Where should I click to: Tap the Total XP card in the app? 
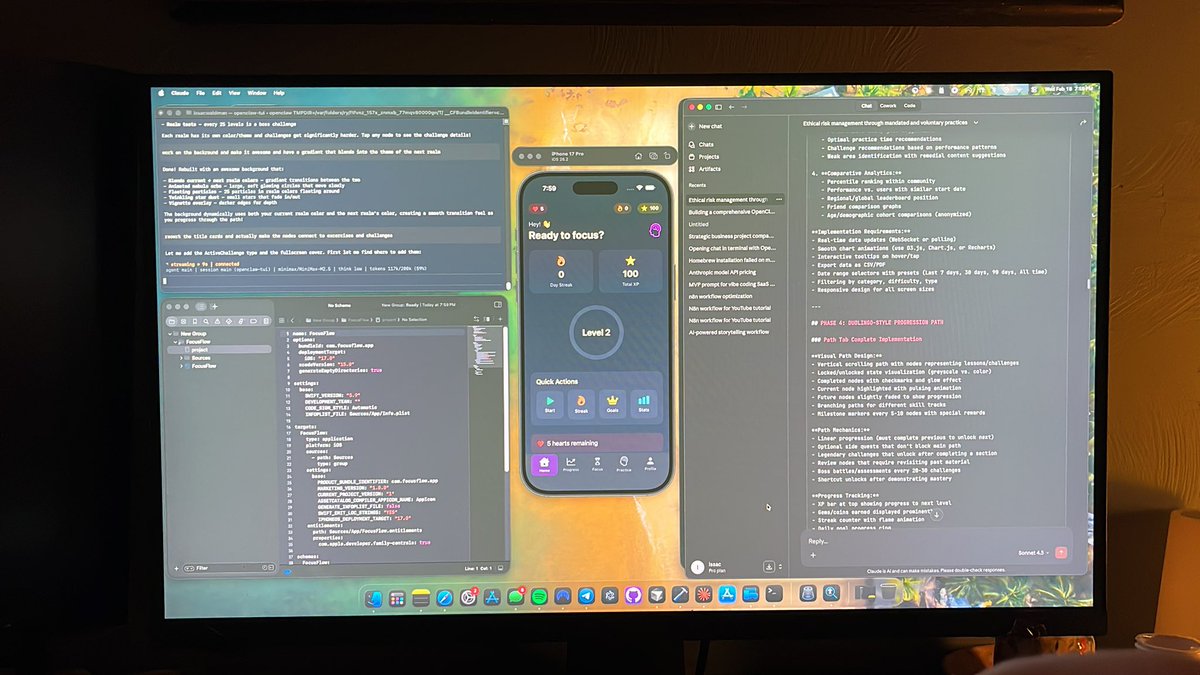pyautogui.click(x=630, y=271)
